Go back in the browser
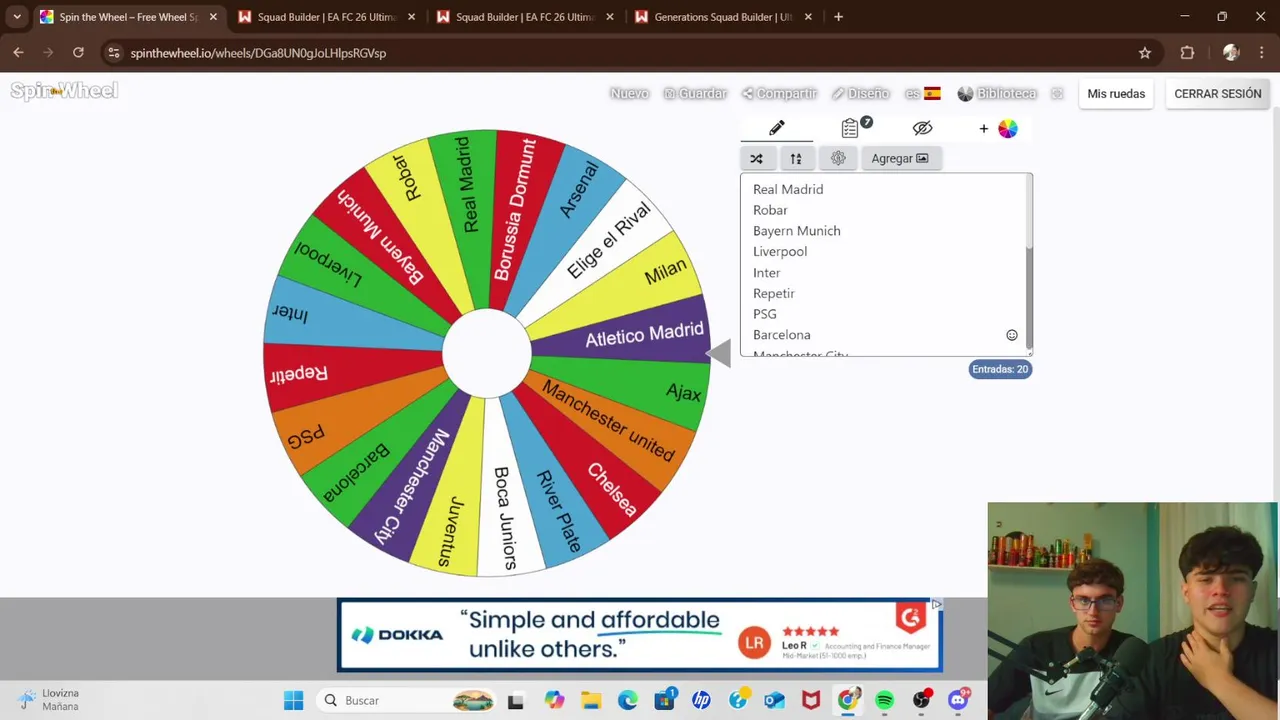1280x720 pixels. (x=18, y=53)
